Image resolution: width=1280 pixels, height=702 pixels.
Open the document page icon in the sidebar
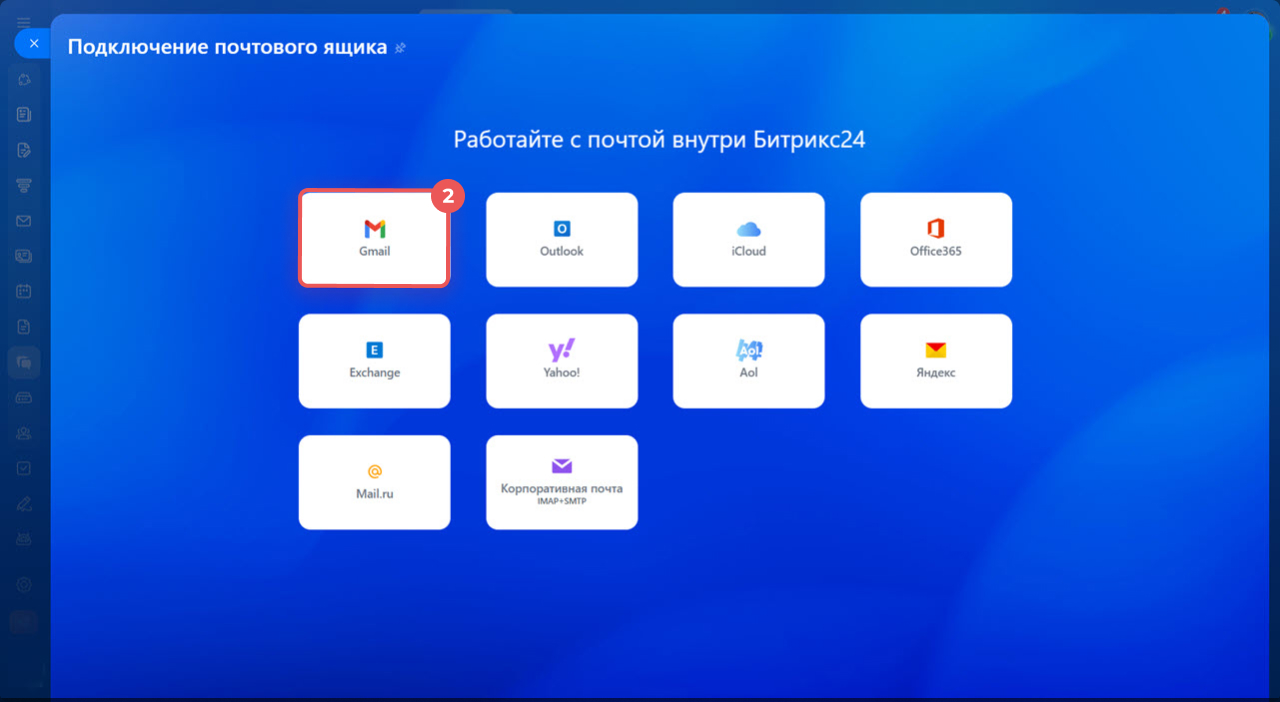pyautogui.click(x=24, y=327)
